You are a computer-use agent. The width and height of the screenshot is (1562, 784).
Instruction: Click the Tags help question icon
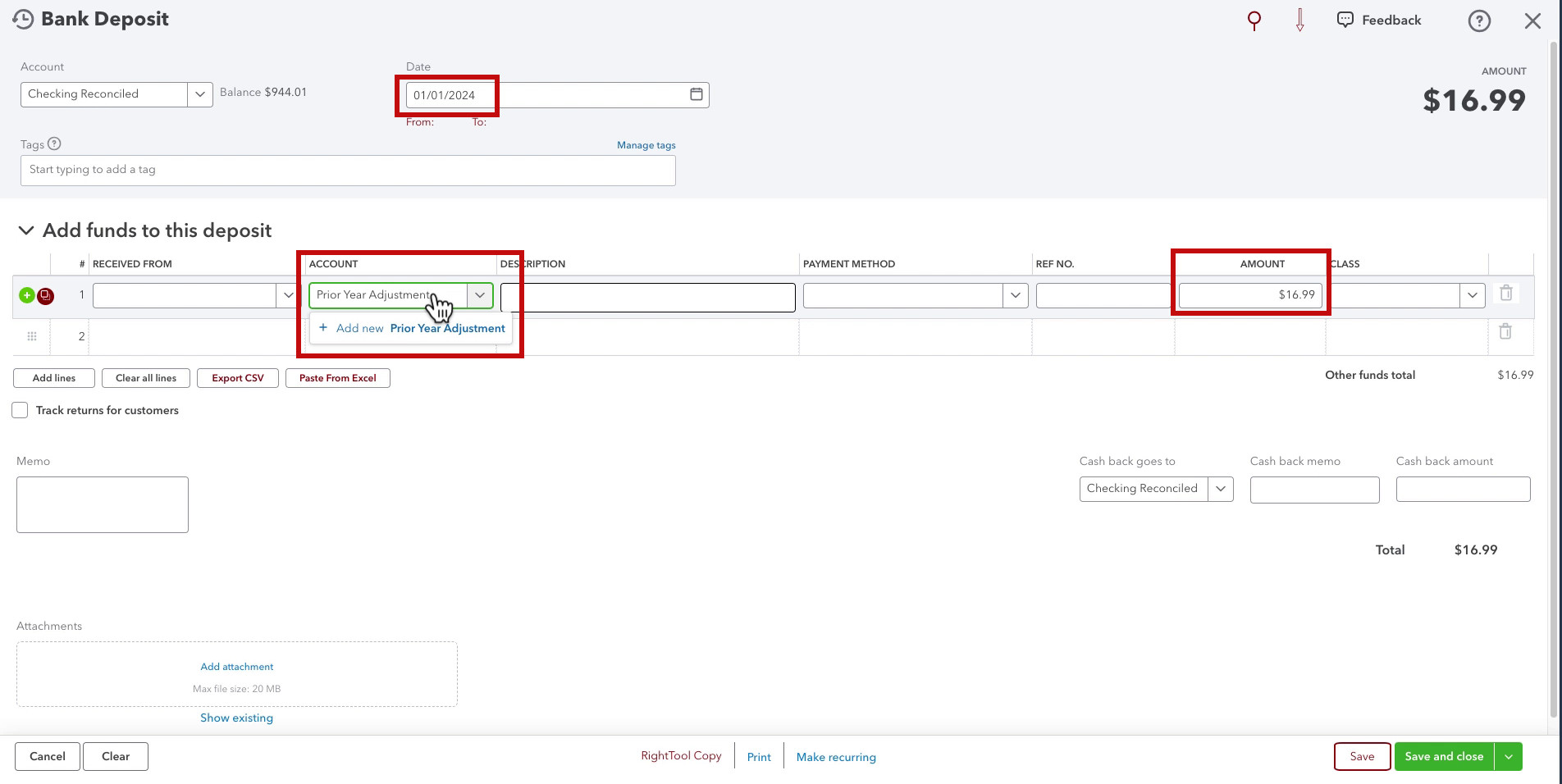click(54, 144)
